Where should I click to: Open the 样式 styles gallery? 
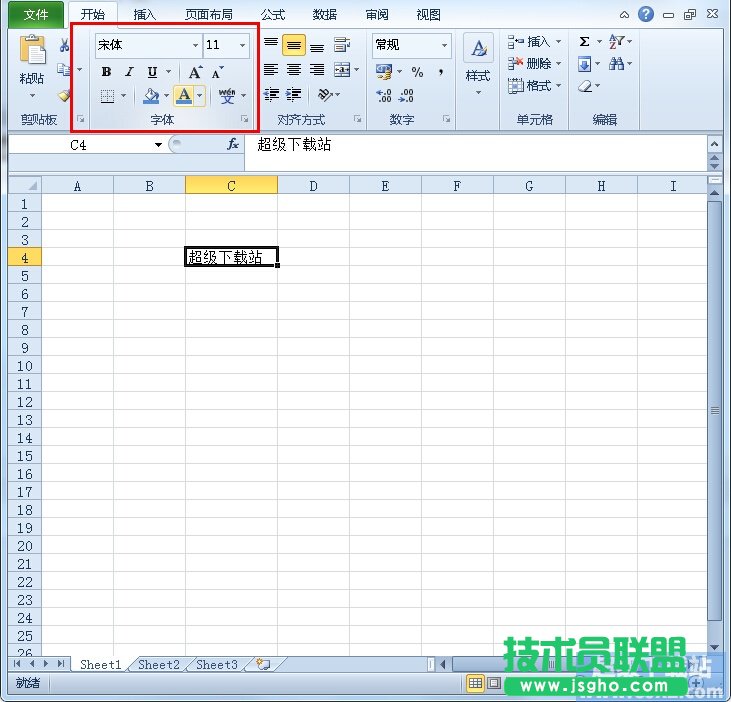[x=478, y=63]
